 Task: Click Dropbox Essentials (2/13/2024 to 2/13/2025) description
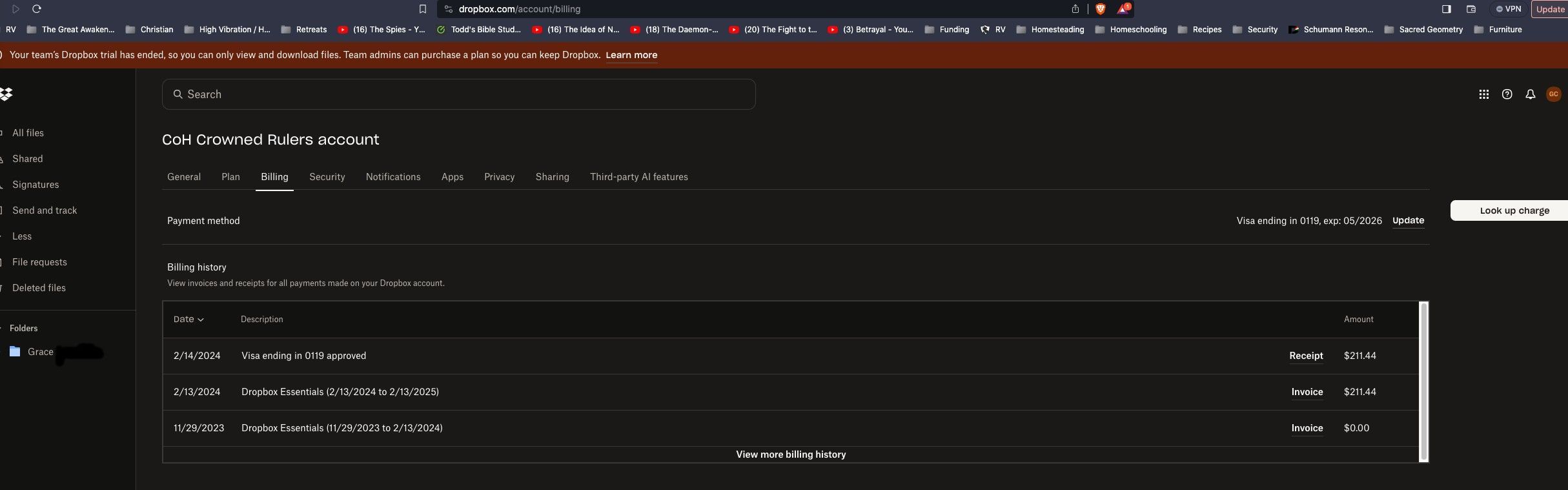pyautogui.click(x=340, y=392)
